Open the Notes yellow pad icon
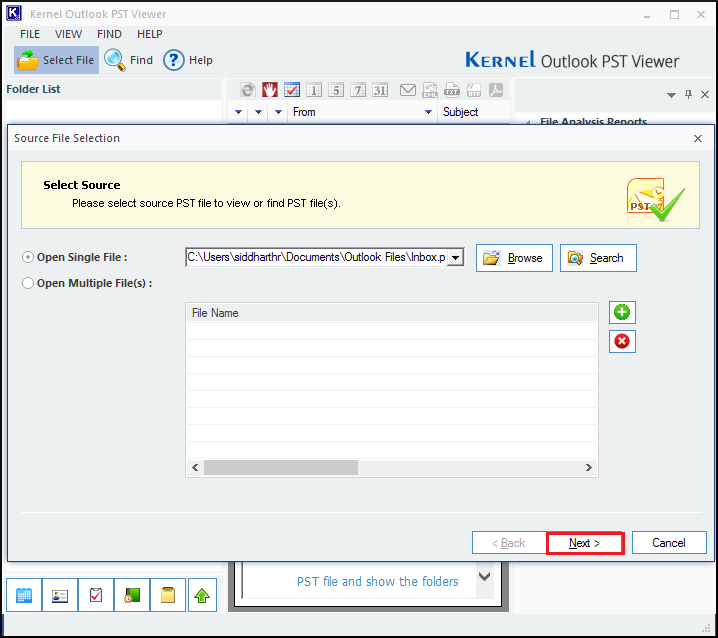This screenshot has width=718, height=638. click(x=168, y=595)
